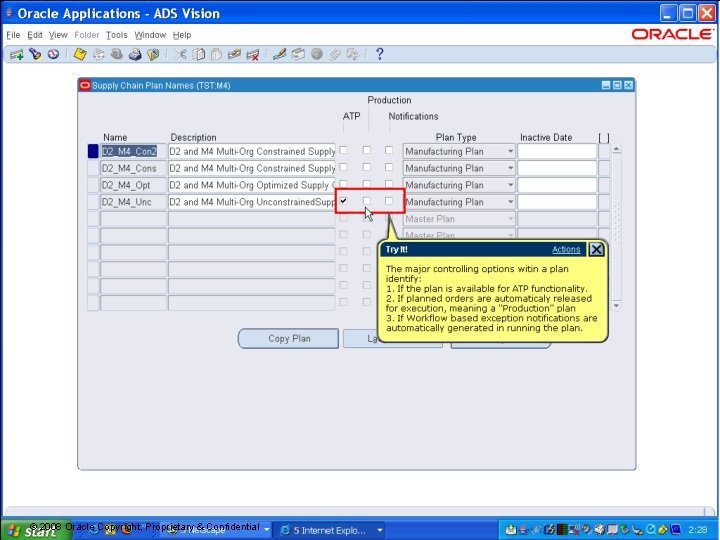The image size is (720, 540).
Task: Open the View menu
Action: coord(58,35)
